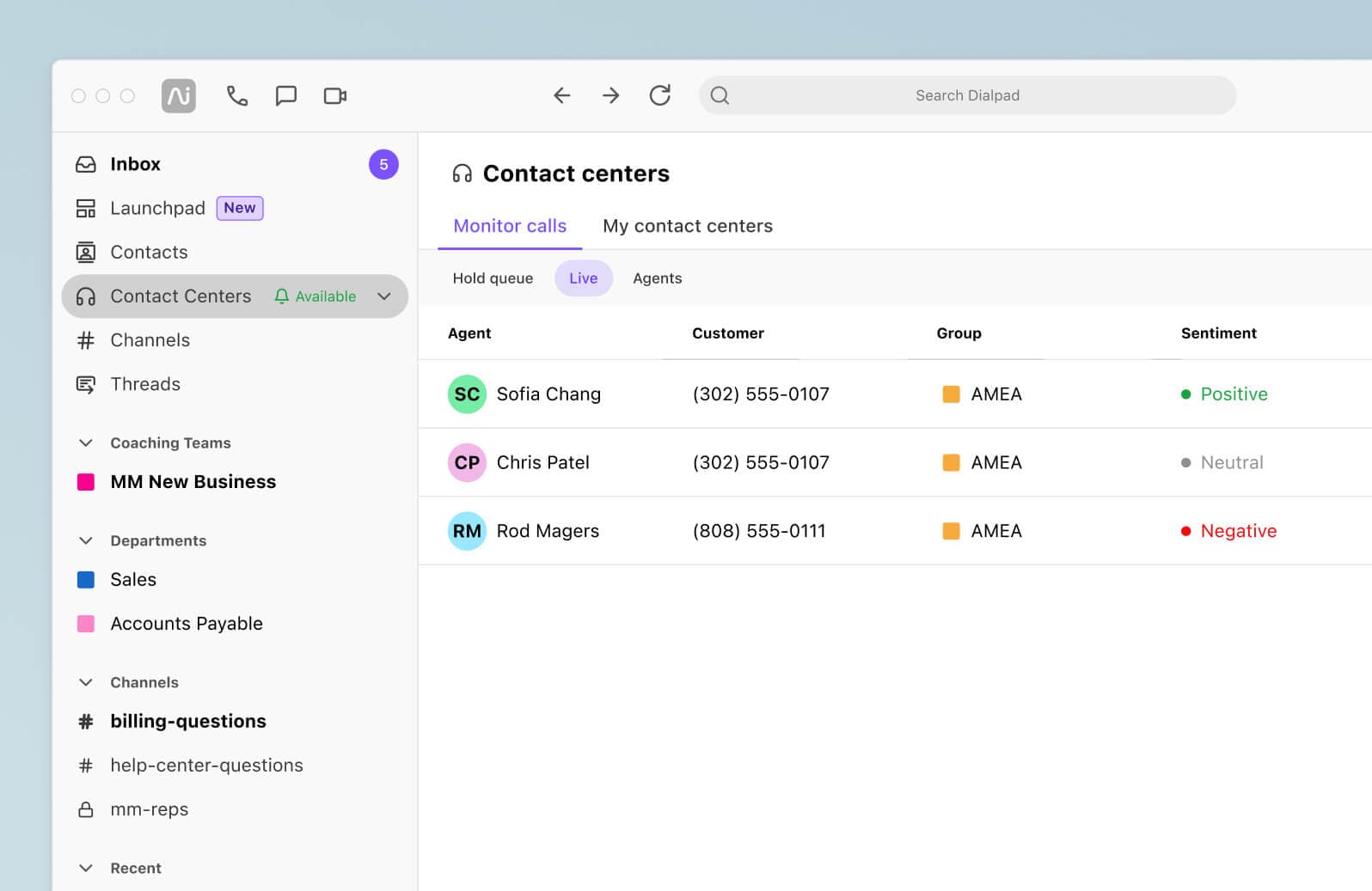Collapse the Channels section chevron
Viewport: 1372px width, 891px height.
pos(86,683)
